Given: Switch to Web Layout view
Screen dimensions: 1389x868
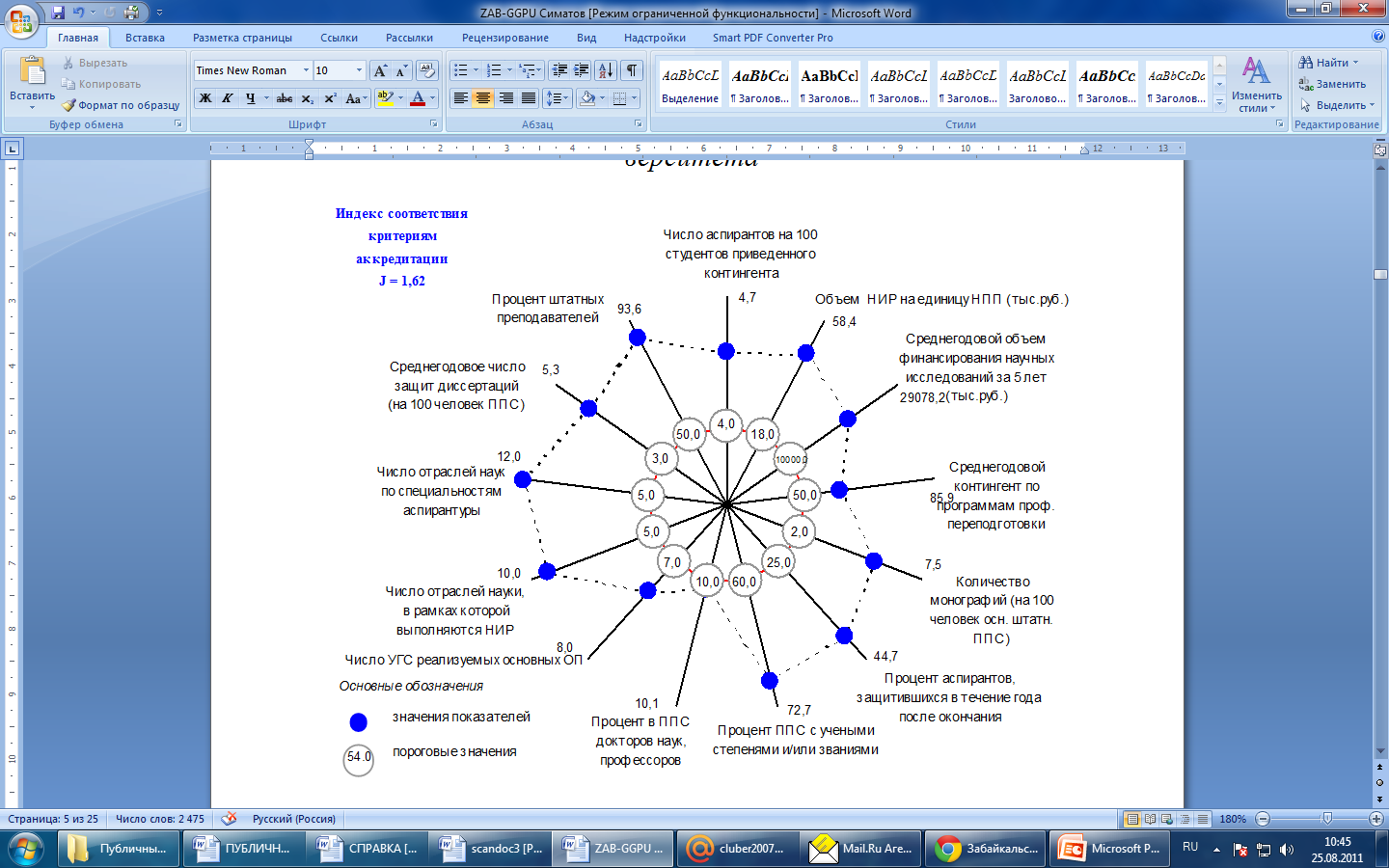Looking at the screenshot, I should (1168, 819).
